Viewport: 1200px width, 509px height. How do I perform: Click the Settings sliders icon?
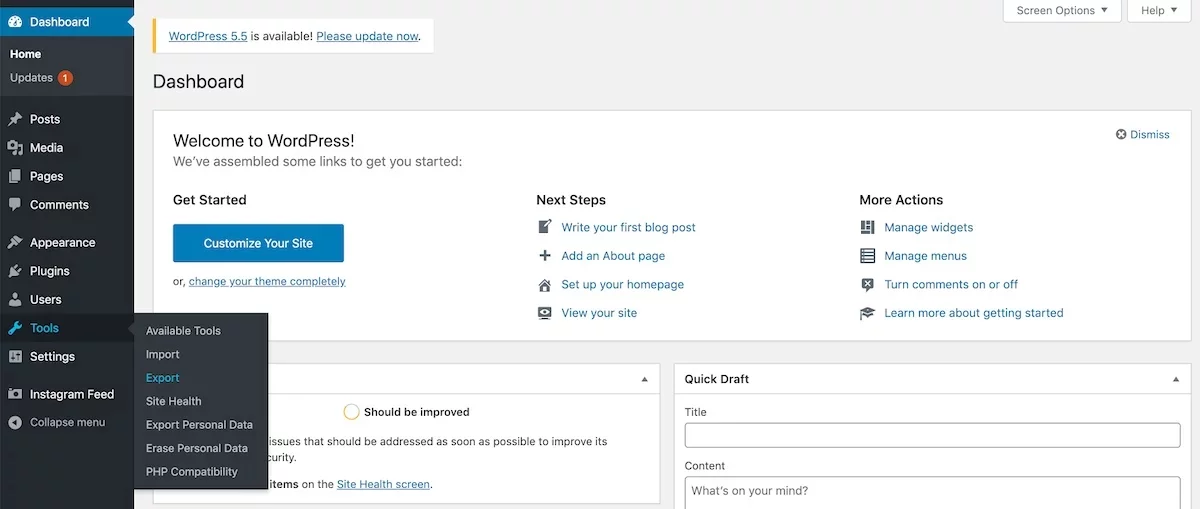tap(15, 357)
